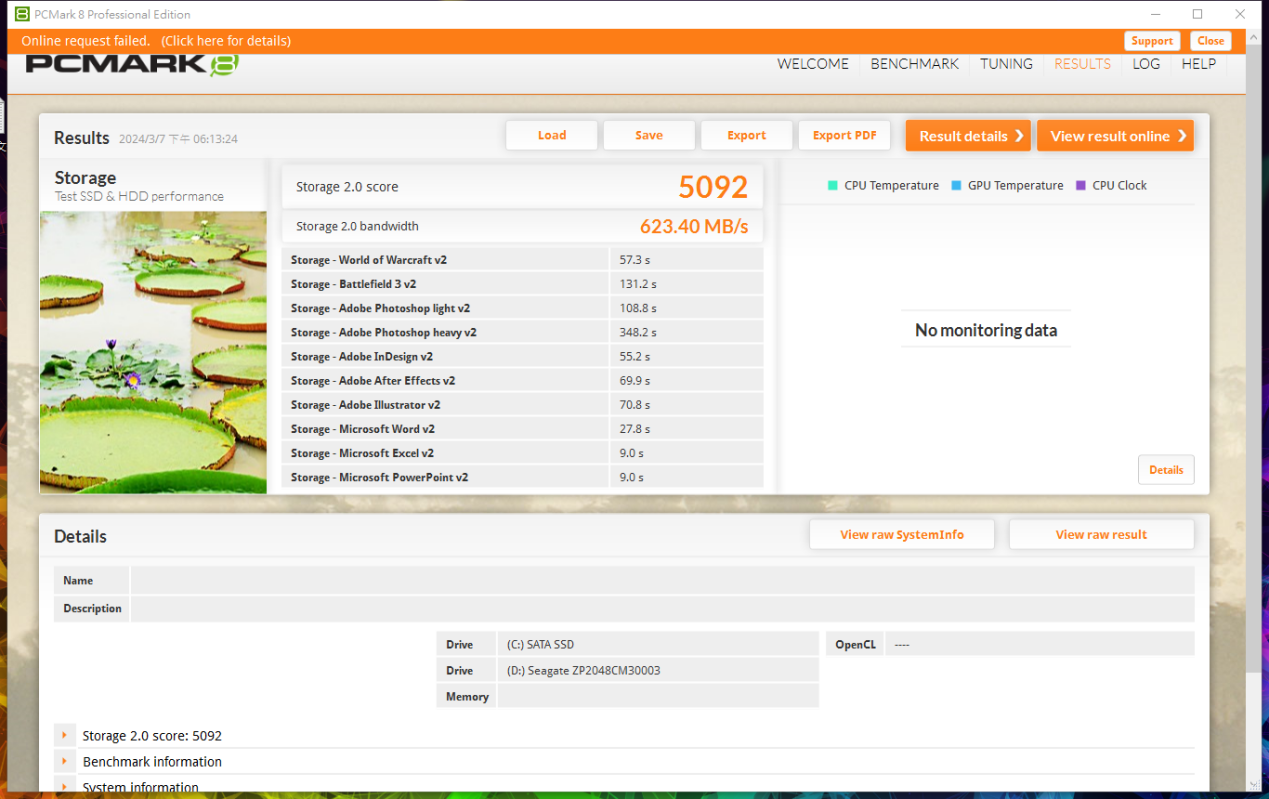Click the OpenCL value field
The image size is (1269, 799).
click(1040, 644)
